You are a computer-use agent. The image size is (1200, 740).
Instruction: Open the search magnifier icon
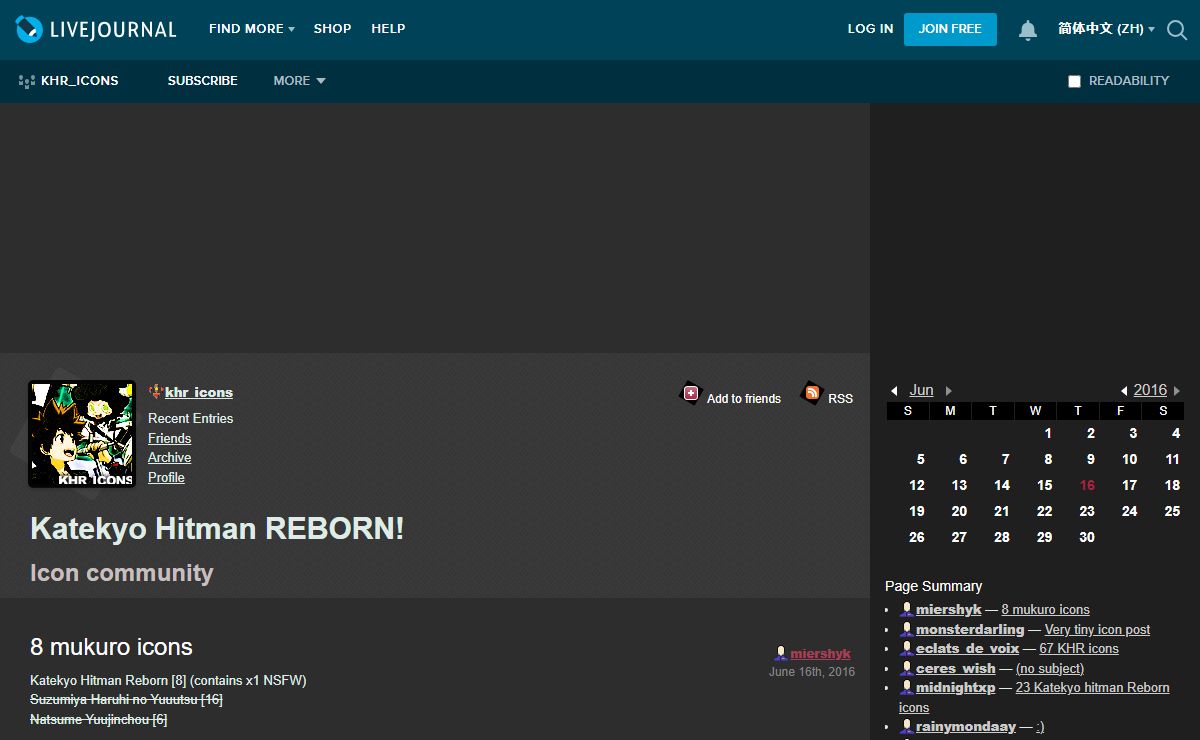pos(1177,30)
